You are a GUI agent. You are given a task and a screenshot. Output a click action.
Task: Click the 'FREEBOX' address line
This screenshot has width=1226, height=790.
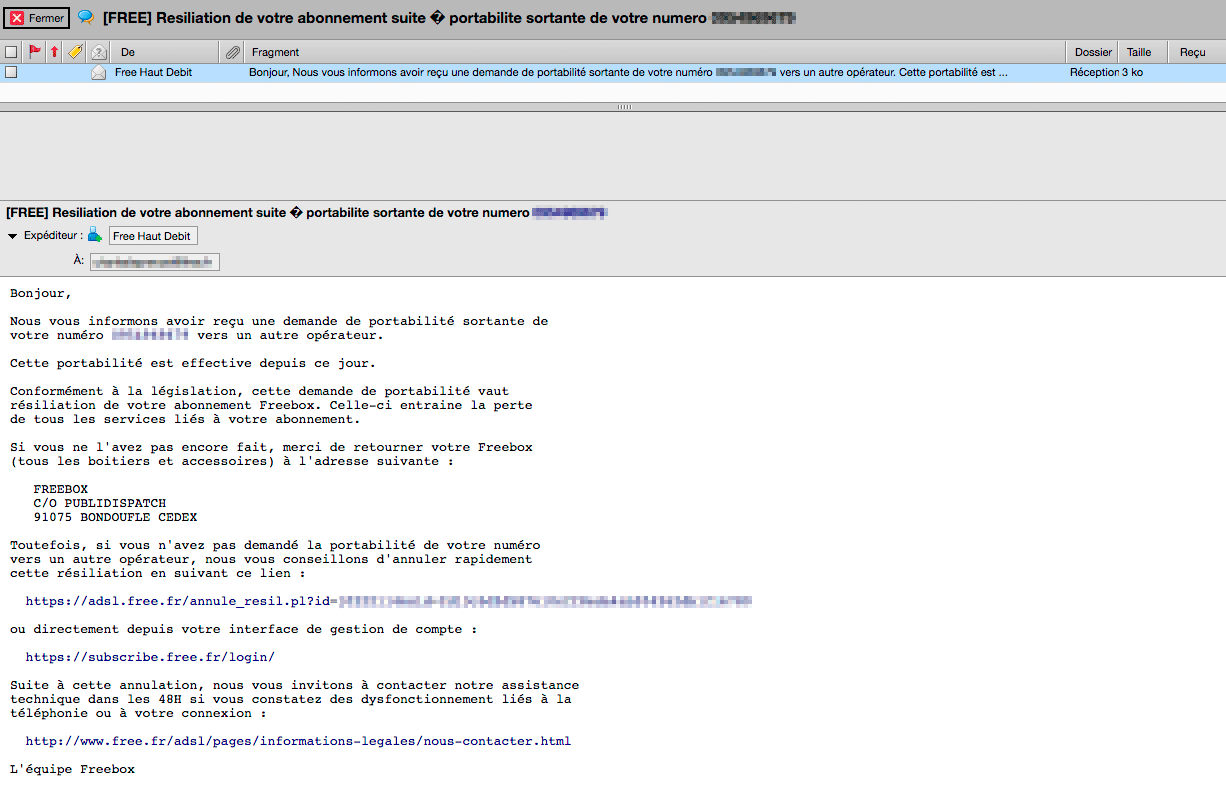tap(61, 489)
